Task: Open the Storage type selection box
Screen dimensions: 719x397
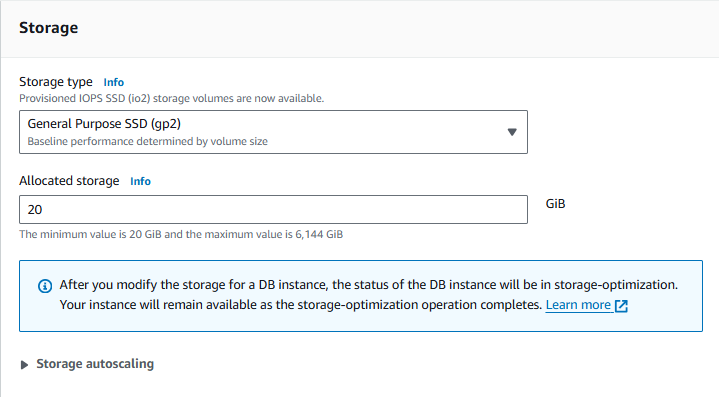Action: 273,132
